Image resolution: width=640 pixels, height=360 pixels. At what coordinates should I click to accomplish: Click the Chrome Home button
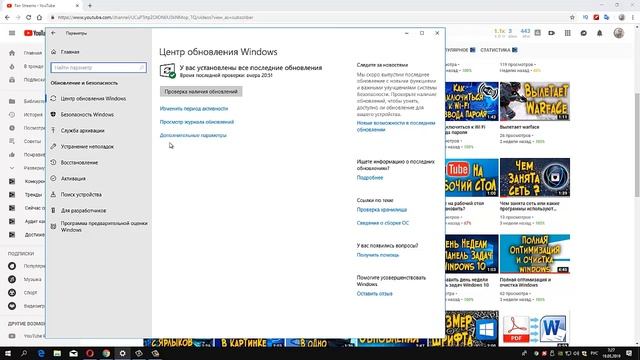39,17
